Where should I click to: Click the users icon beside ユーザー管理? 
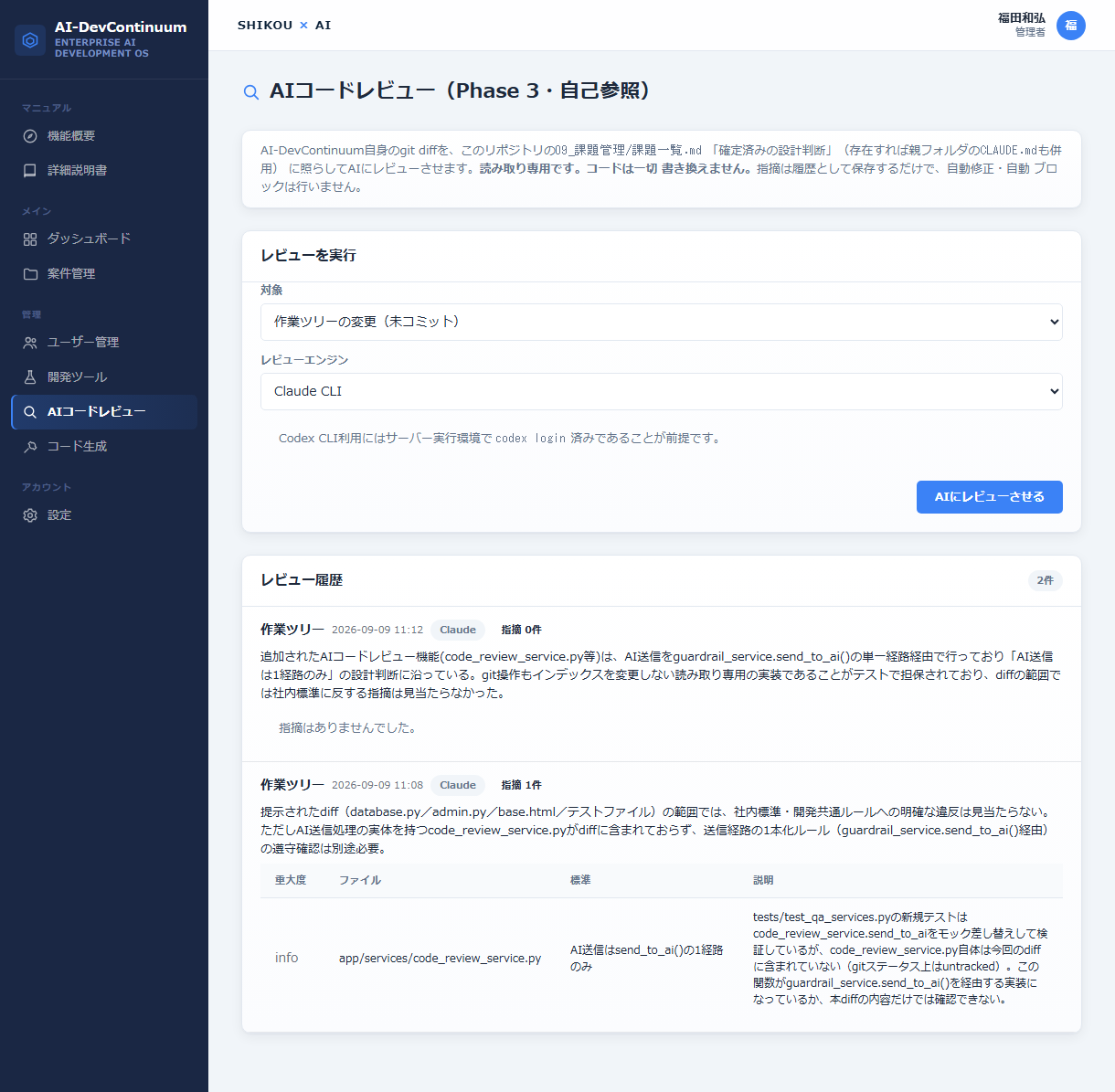point(30,343)
